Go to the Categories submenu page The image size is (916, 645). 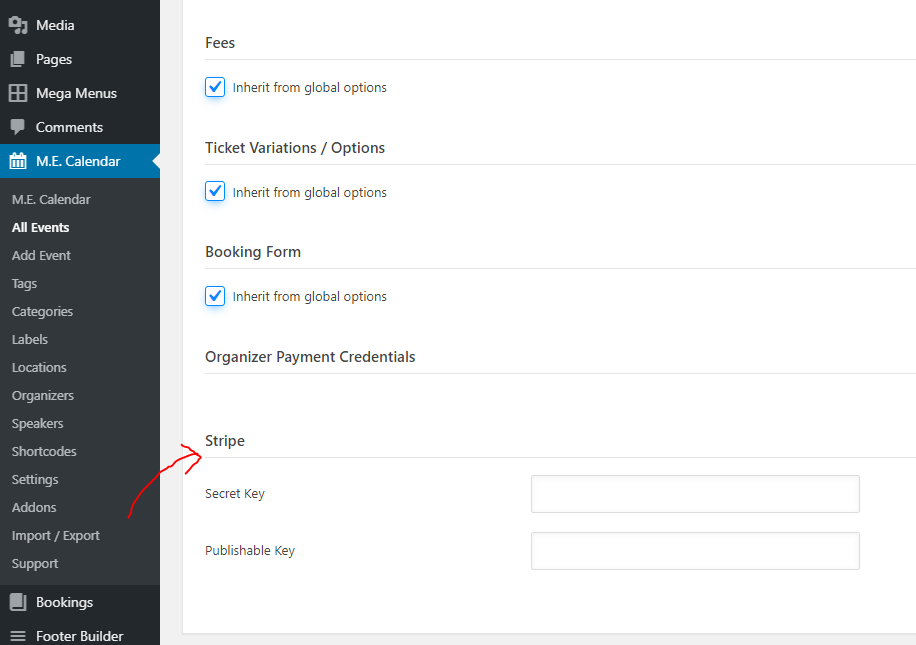coord(42,311)
